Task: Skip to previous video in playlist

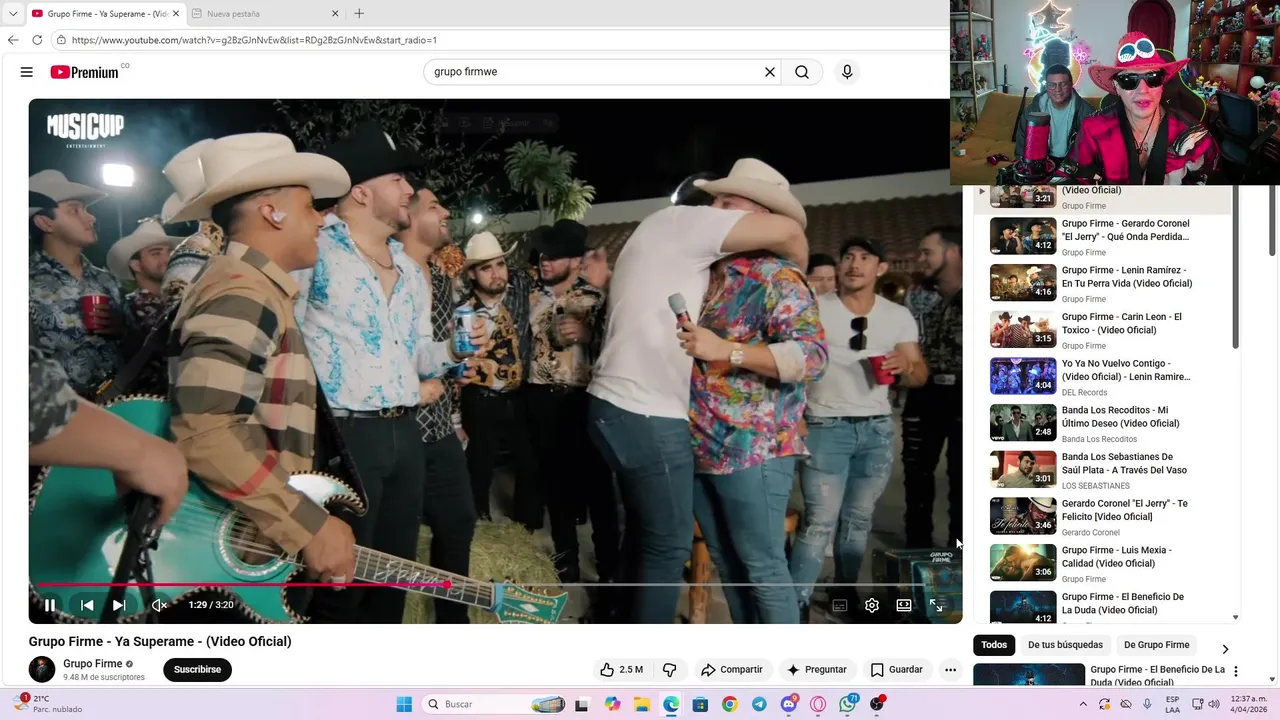Action: pos(87,605)
